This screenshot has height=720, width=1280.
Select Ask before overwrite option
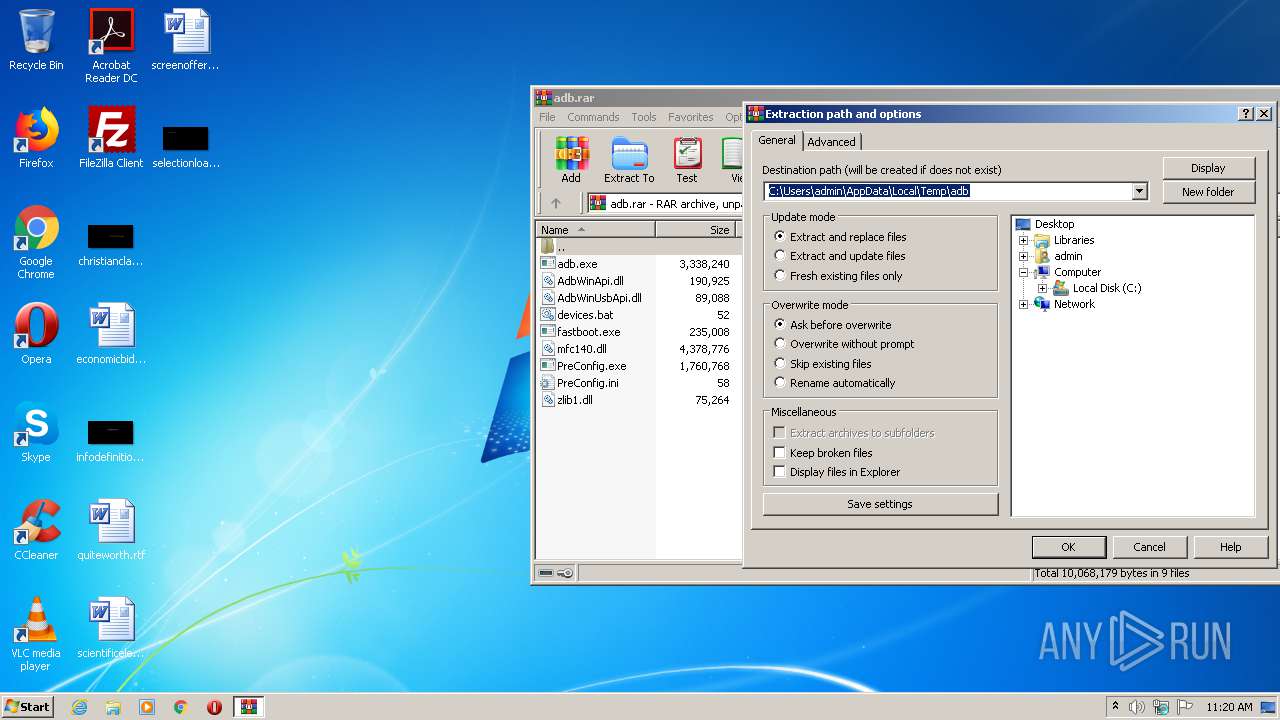(x=833, y=325)
